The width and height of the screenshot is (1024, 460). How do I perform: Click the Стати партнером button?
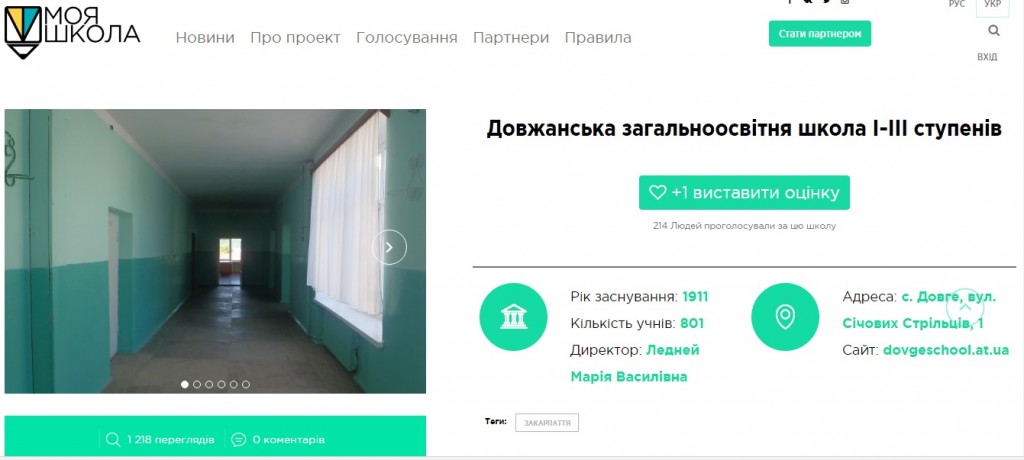pos(820,34)
